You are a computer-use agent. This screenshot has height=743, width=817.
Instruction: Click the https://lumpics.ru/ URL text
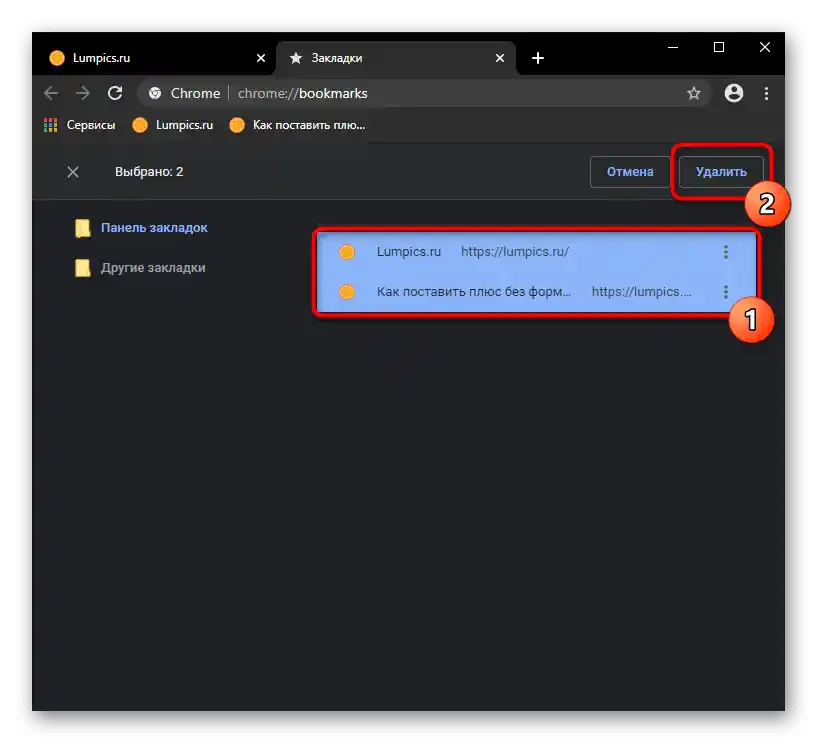click(515, 252)
